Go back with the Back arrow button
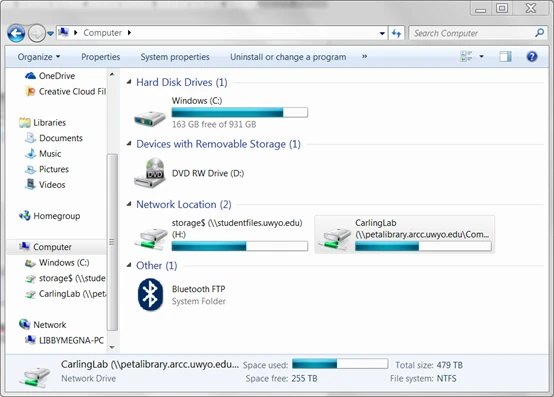 [x=16, y=34]
